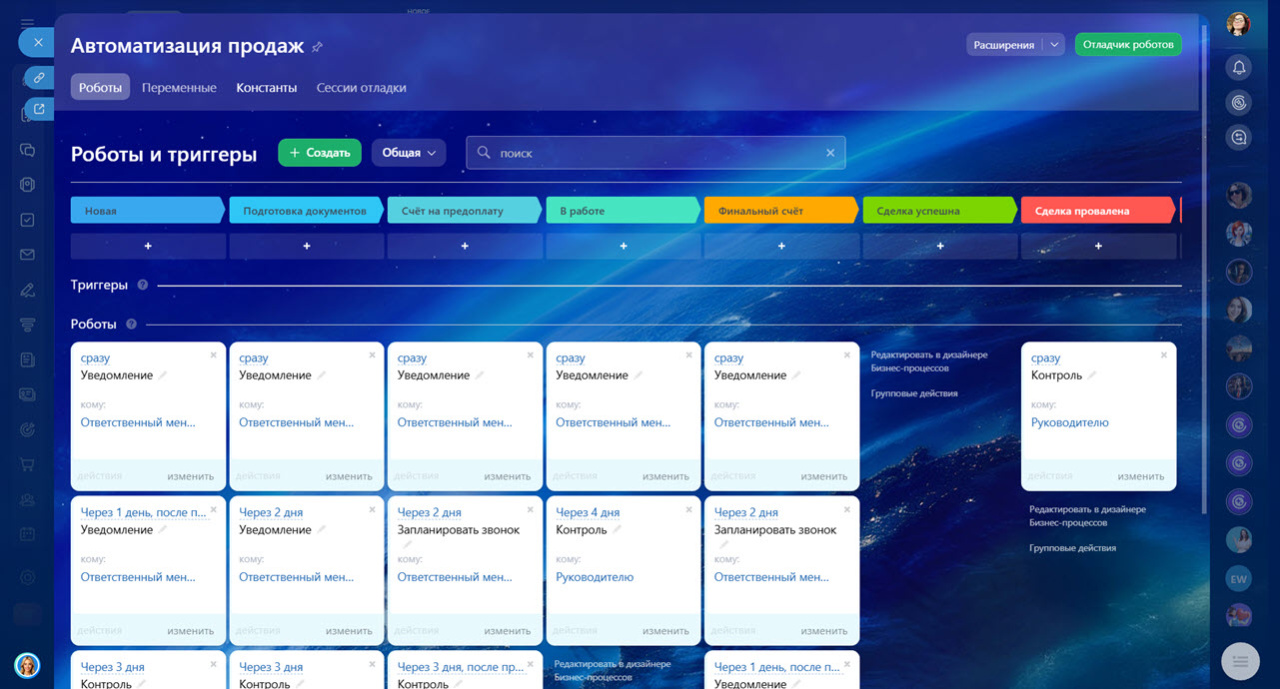Switch to the Переменные tab
Image resolution: width=1280 pixels, height=689 pixels.
tap(179, 88)
